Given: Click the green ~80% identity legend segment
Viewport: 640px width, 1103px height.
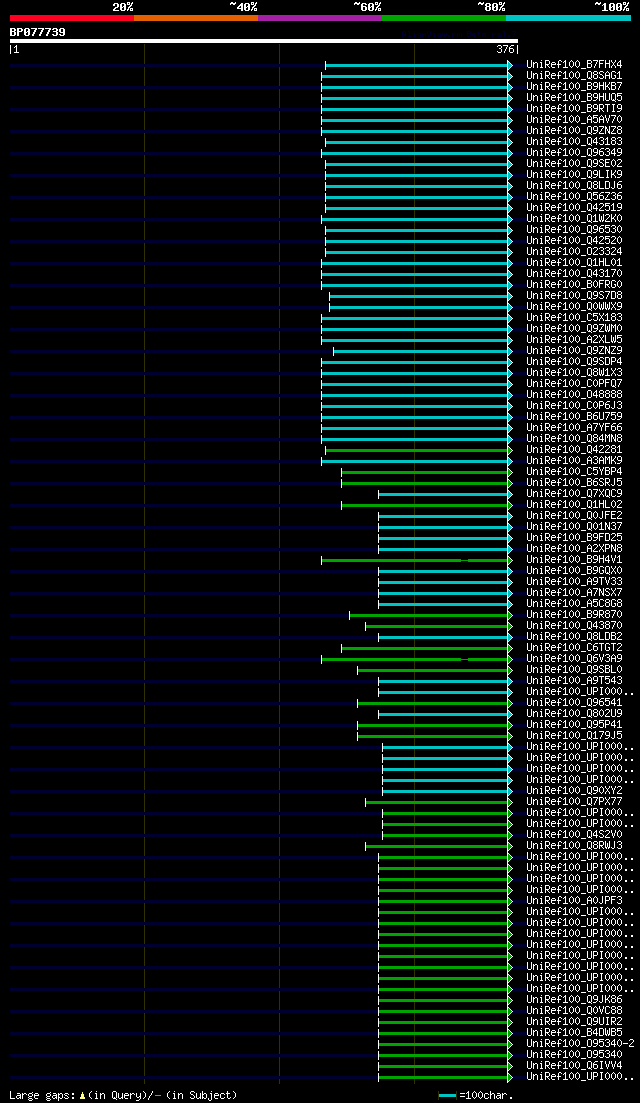Looking at the screenshot, I should (444, 18).
